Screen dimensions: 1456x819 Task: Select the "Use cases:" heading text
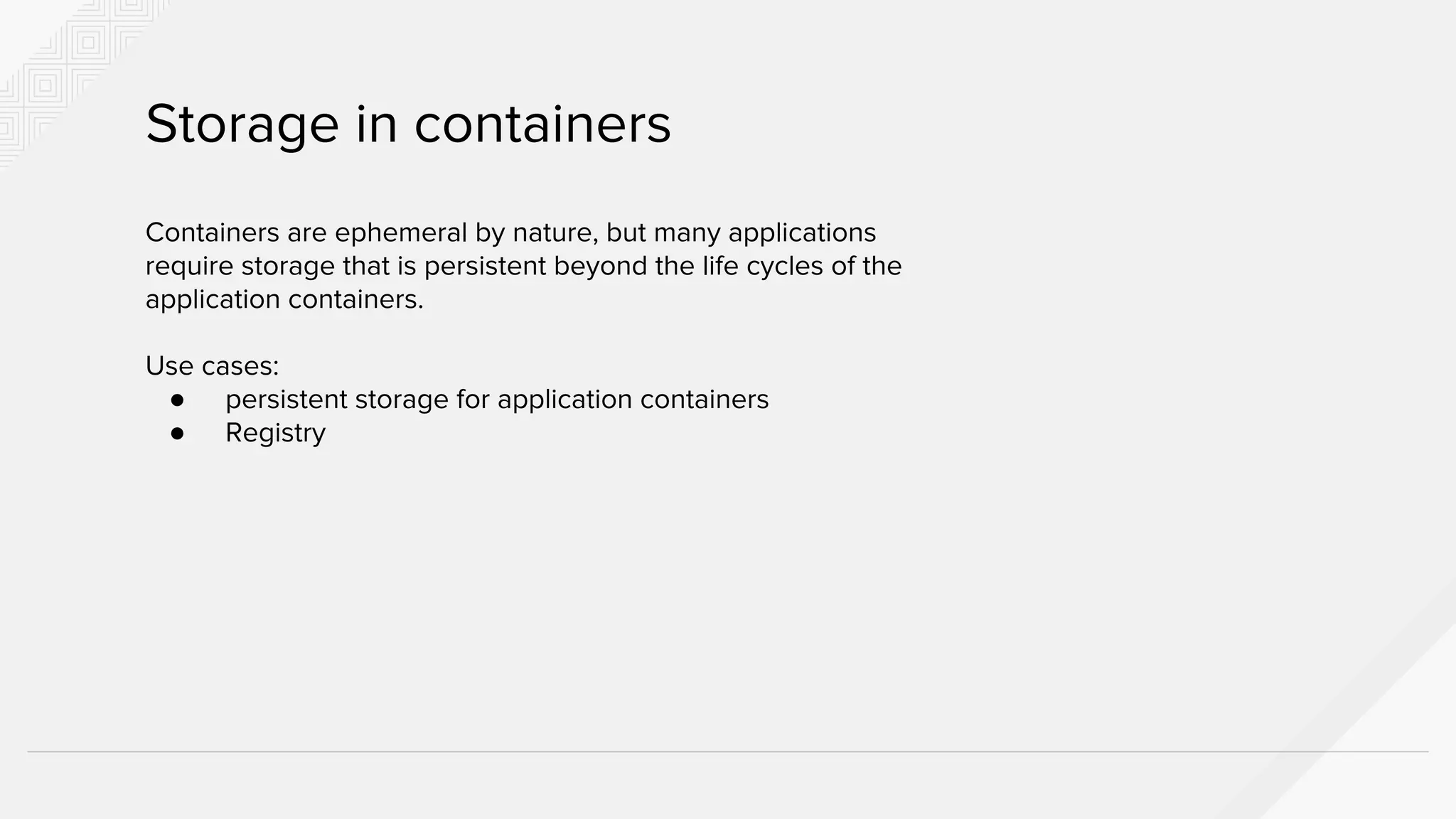[212, 366]
